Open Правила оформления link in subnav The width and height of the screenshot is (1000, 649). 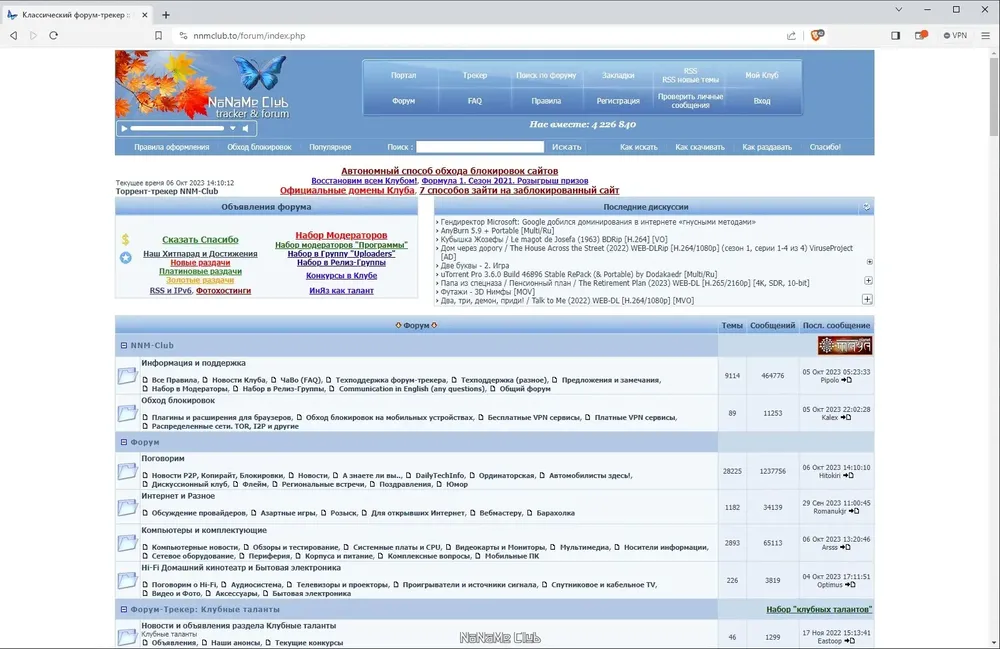pos(172,147)
